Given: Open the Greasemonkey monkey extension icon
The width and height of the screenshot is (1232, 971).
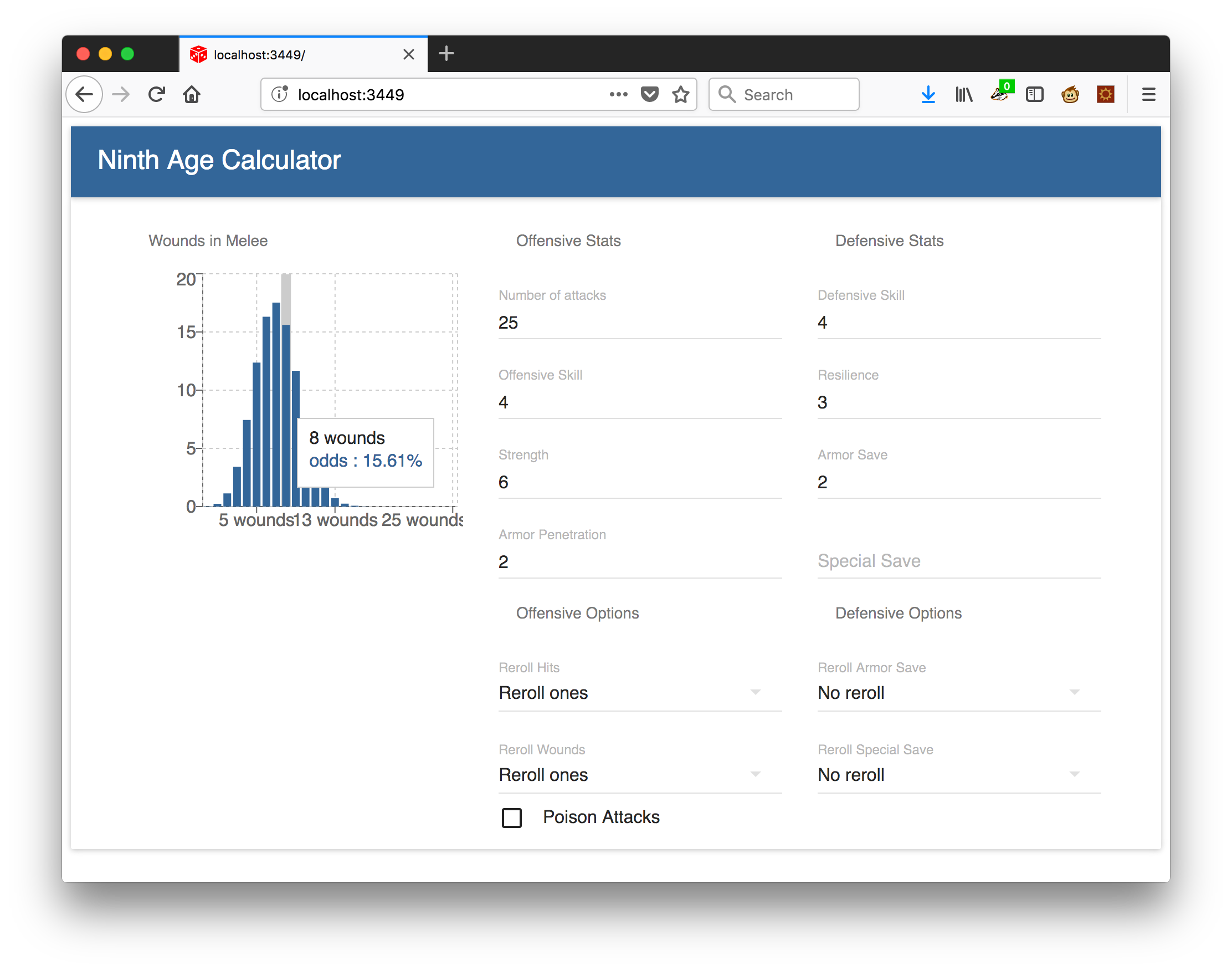Looking at the screenshot, I should (1070, 94).
